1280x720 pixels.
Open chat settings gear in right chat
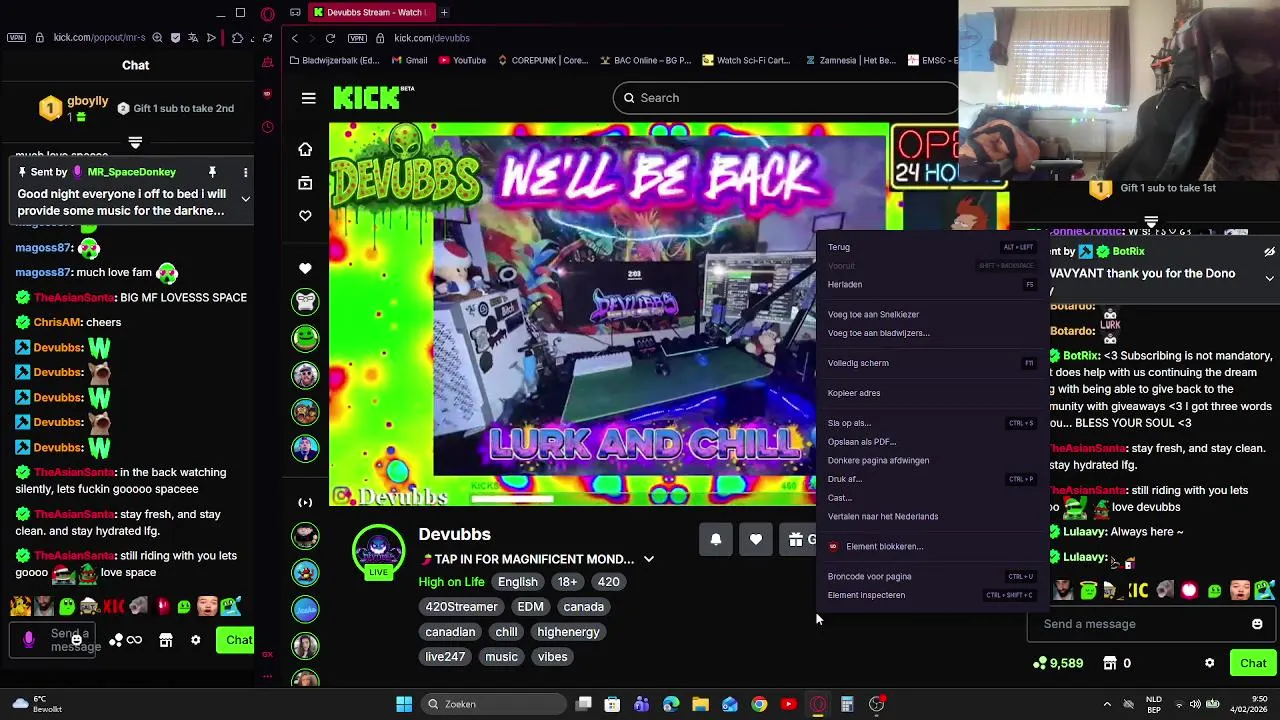(1210, 663)
